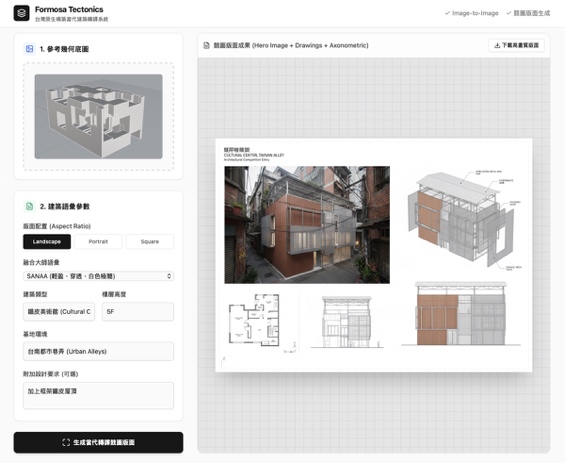The image size is (565, 463).
Task: Click the file icon in results panel header
Action: [x=206, y=45]
